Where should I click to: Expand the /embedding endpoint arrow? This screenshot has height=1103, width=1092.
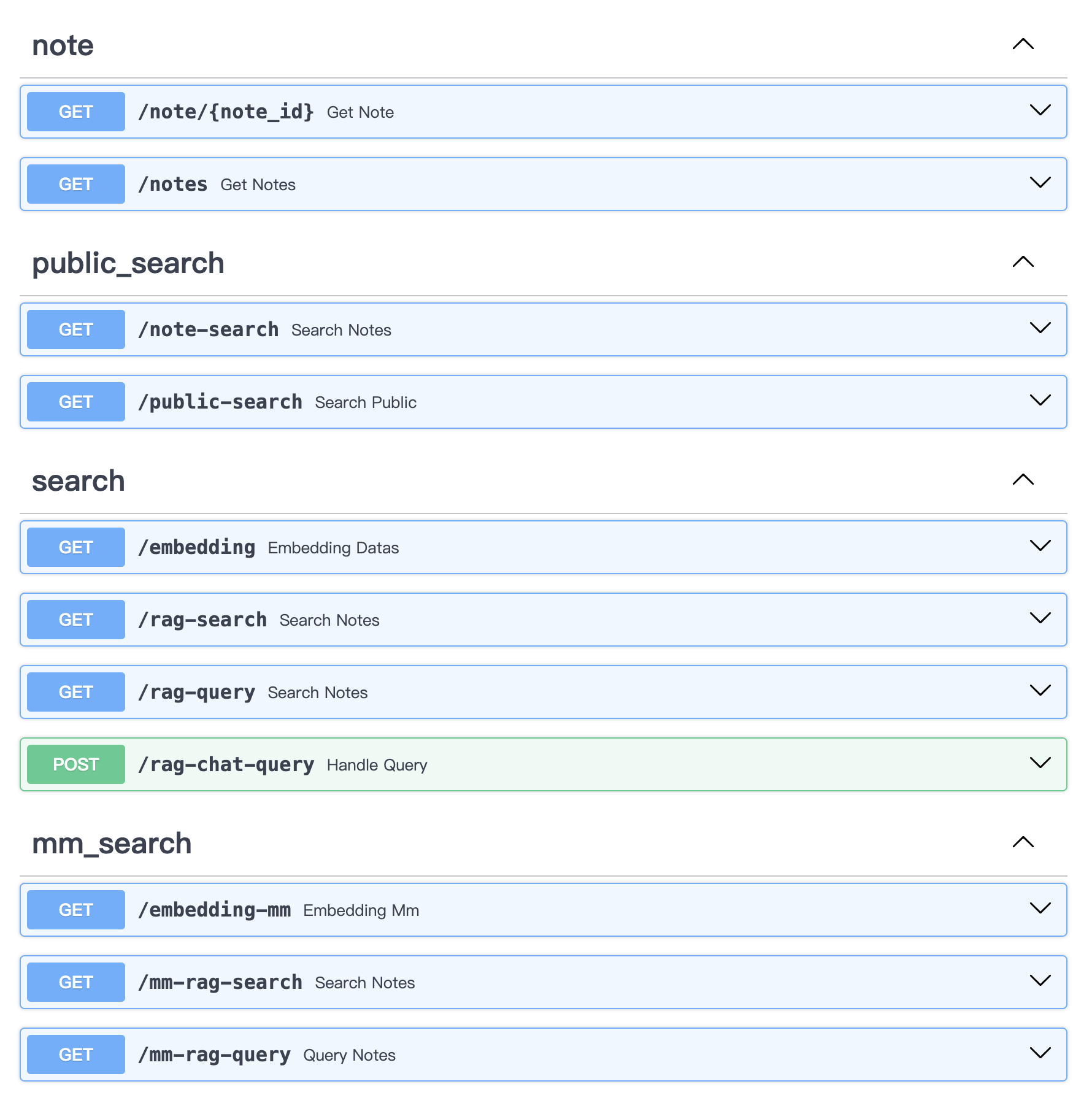pyautogui.click(x=1040, y=546)
